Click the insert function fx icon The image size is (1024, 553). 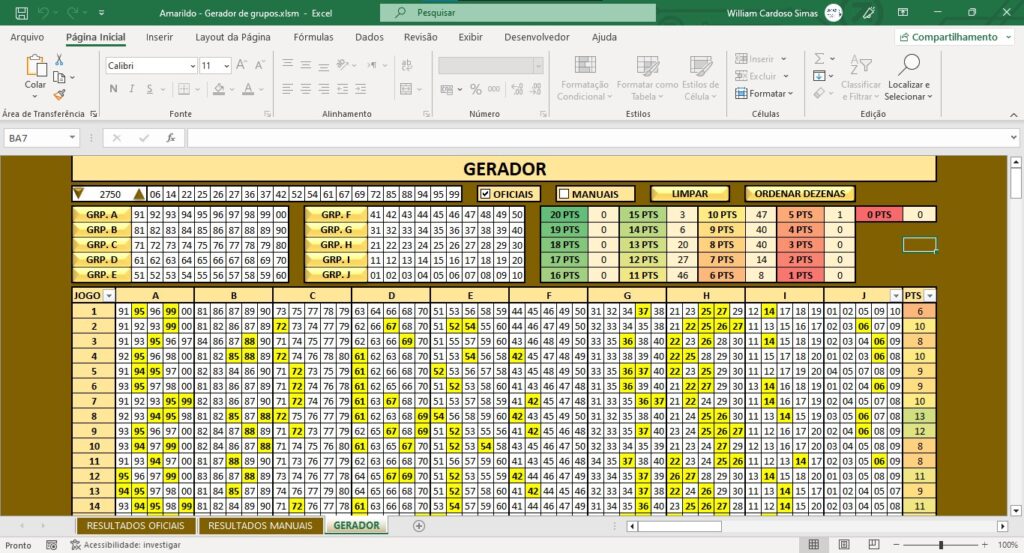pos(170,138)
